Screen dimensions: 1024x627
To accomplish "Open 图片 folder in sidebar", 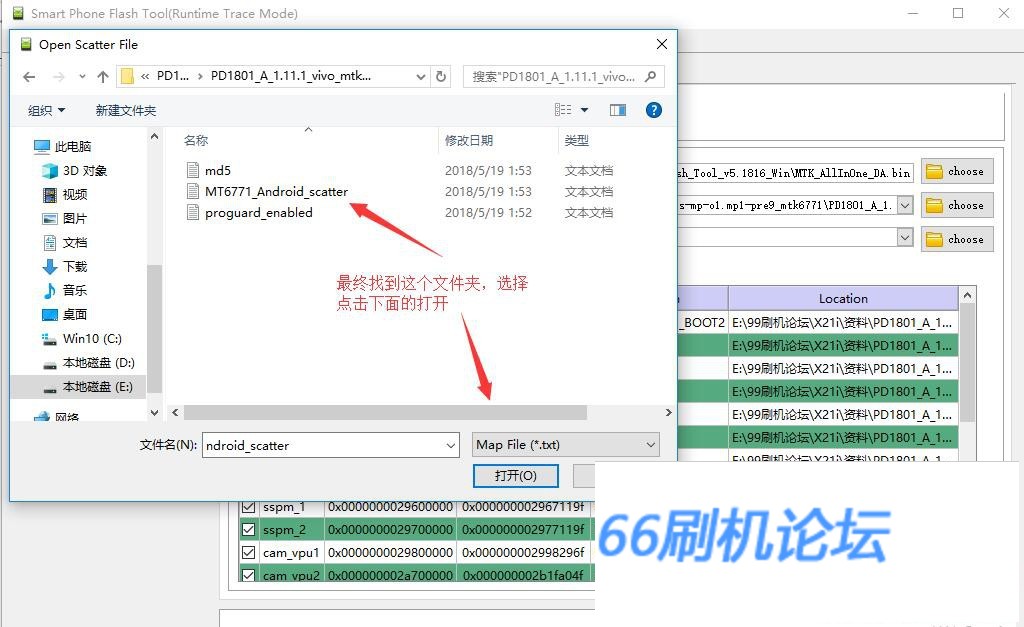I will click(65, 218).
